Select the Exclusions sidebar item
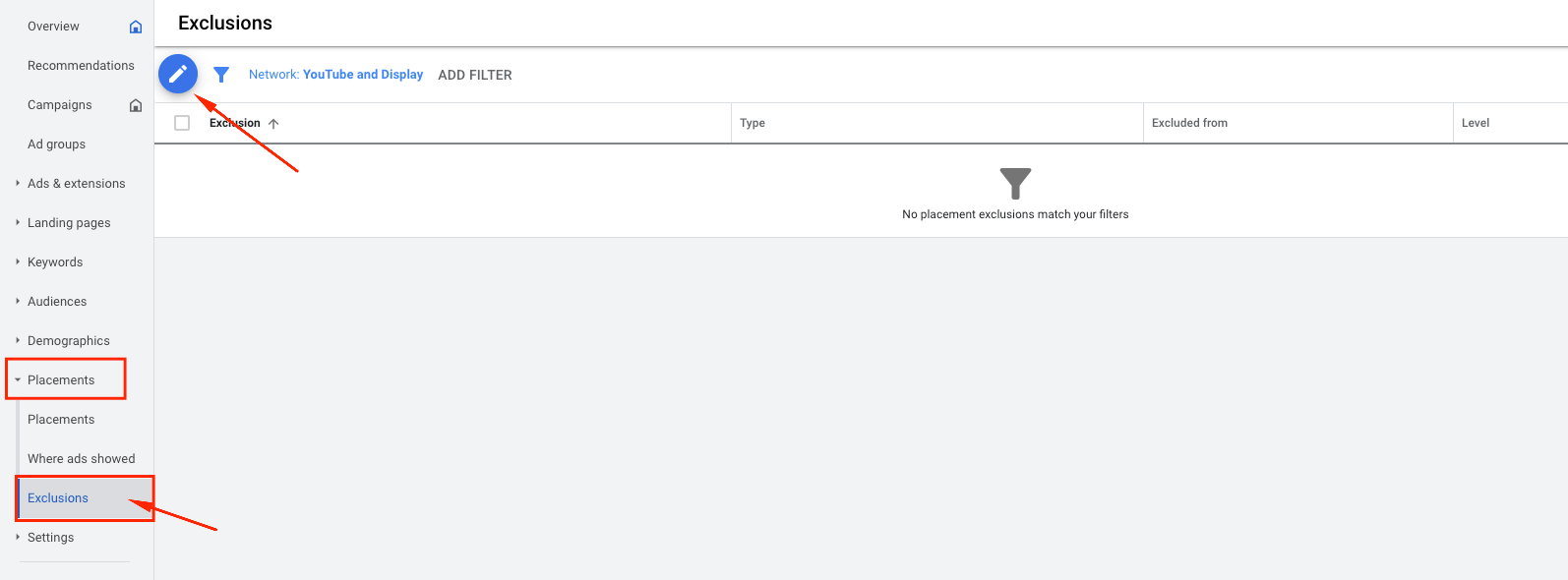1568x580 pixels. click(x=58, y=498)
